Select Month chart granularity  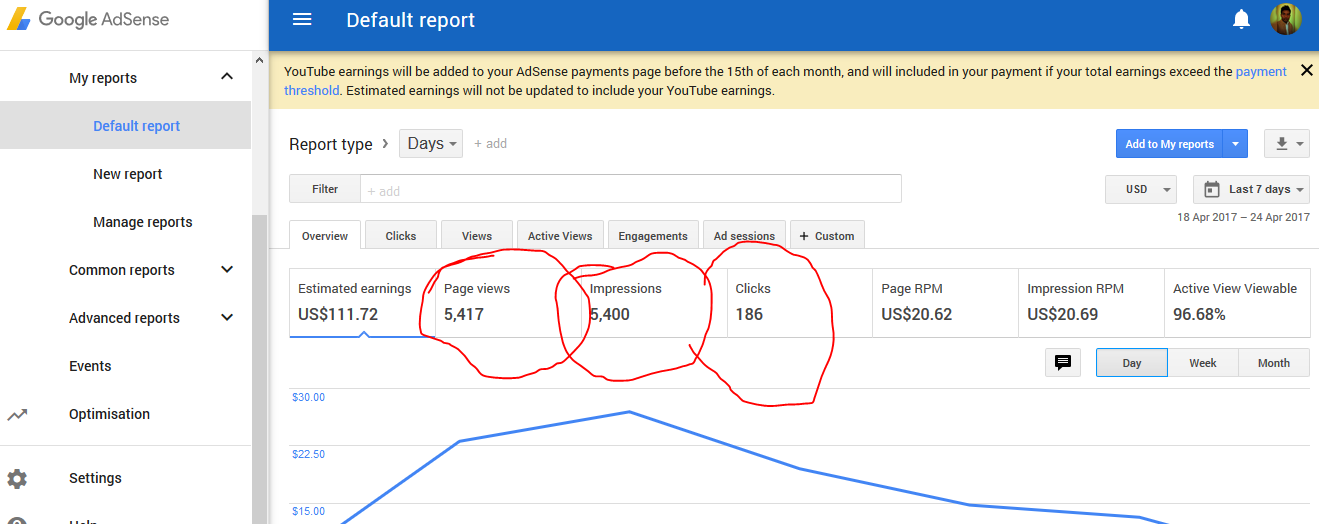tap(1274, 363)
